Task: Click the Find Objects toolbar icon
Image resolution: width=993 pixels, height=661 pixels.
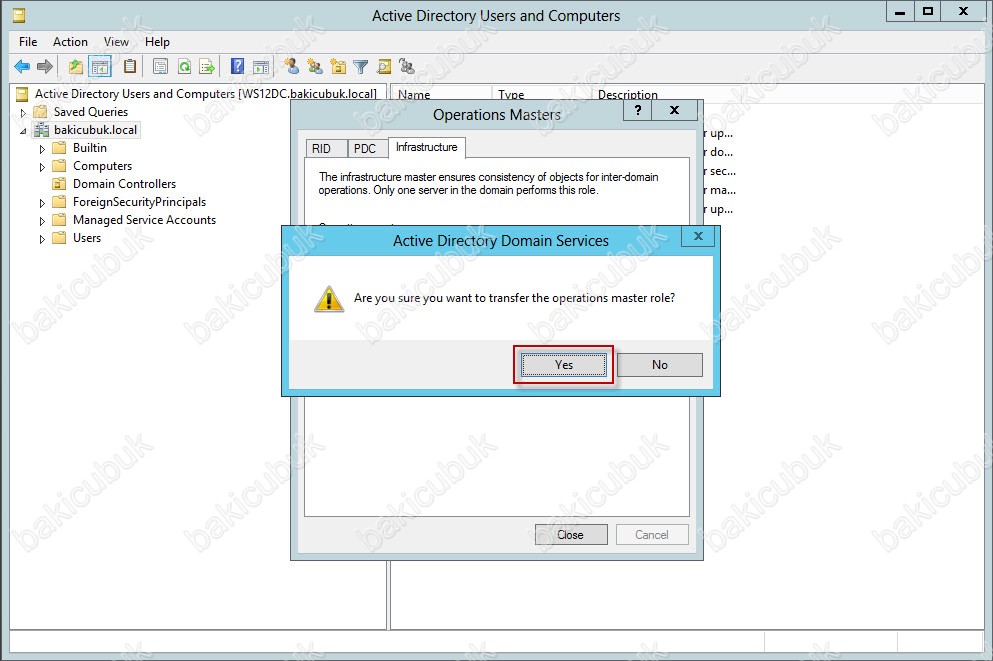Action: pos(384,66)
